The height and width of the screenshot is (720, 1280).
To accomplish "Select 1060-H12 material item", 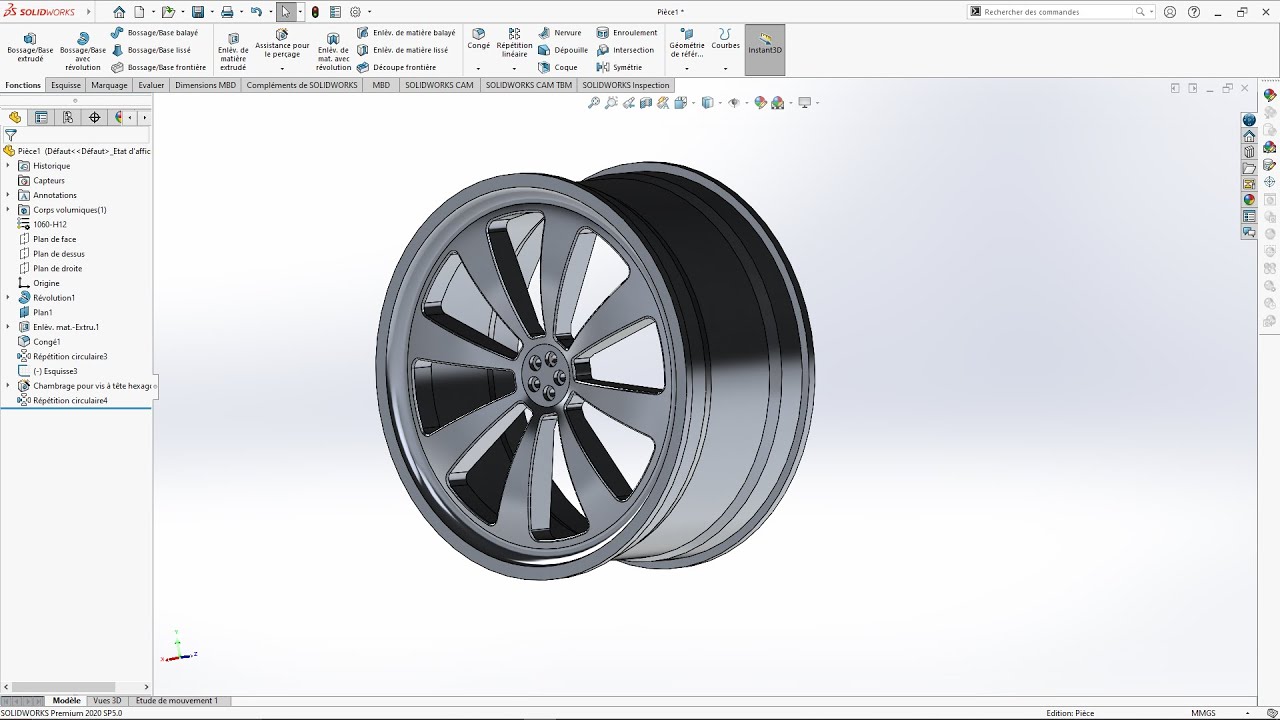I will point(49,225).
